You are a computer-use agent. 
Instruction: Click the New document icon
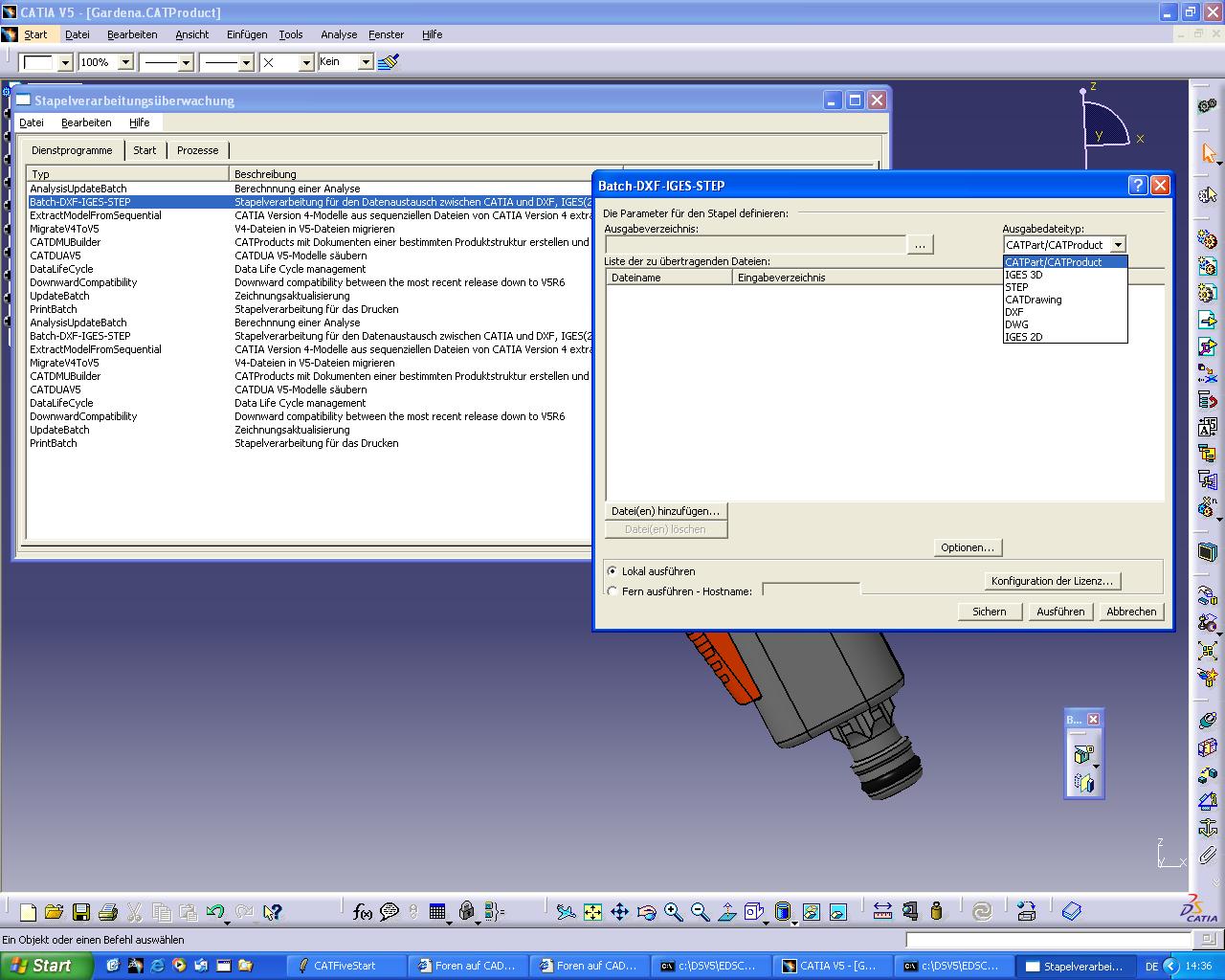point(28,912)
